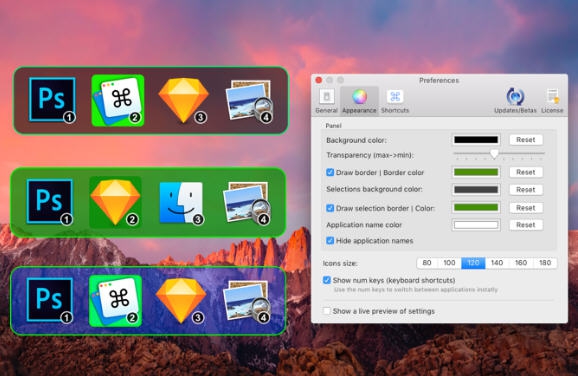
Task: Choose the Finder icon in the green panel
Action: pos(181,203)
